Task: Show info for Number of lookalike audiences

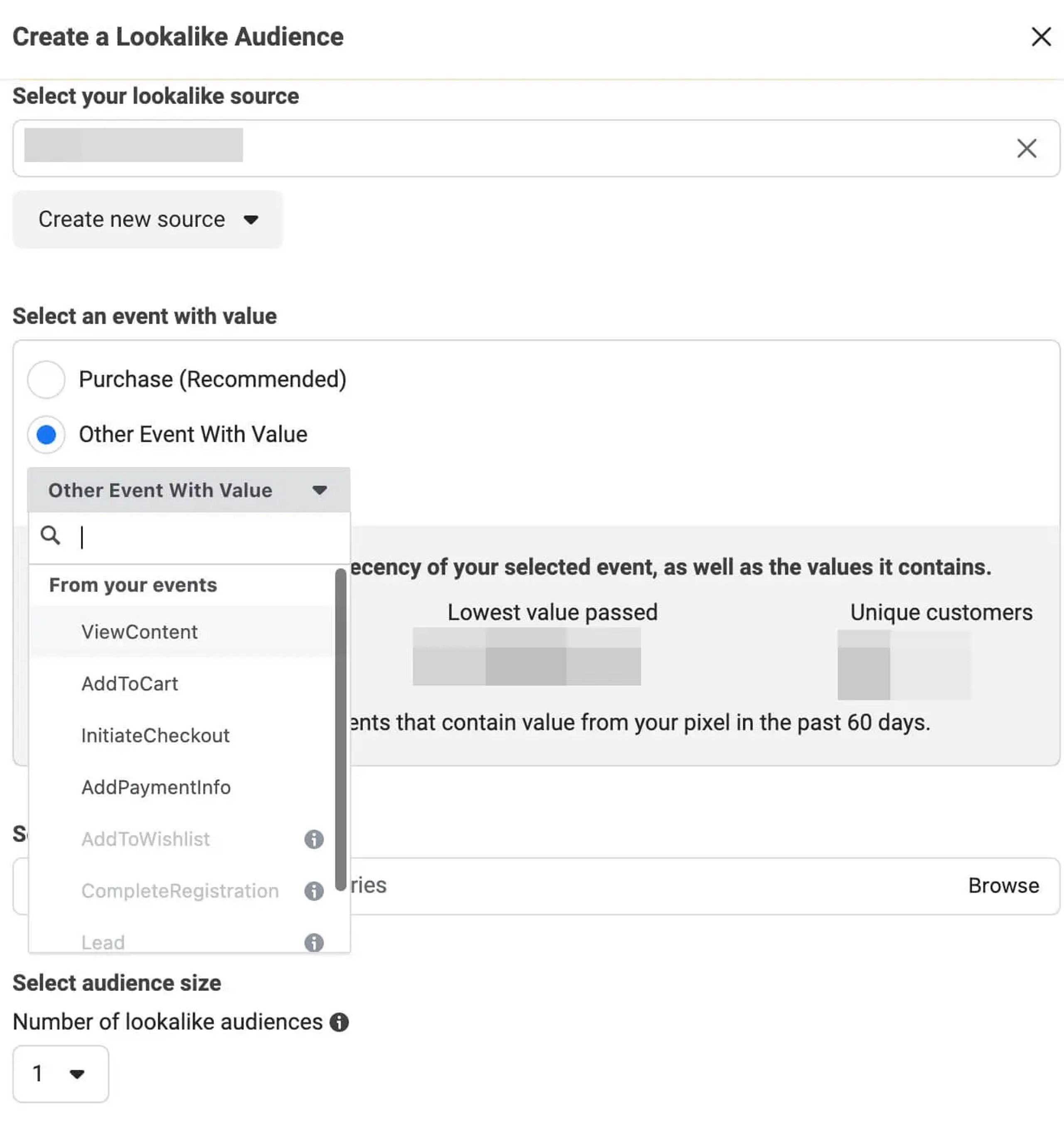Action: pos(339,1022)
